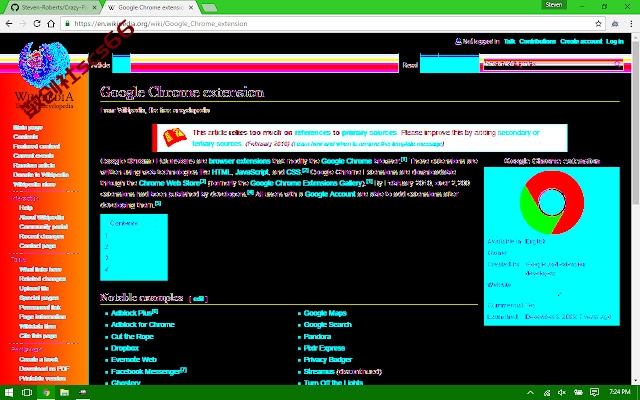The width and height of the screenshot is (640, 400).
Task: Click Create account
Action: 581,41
